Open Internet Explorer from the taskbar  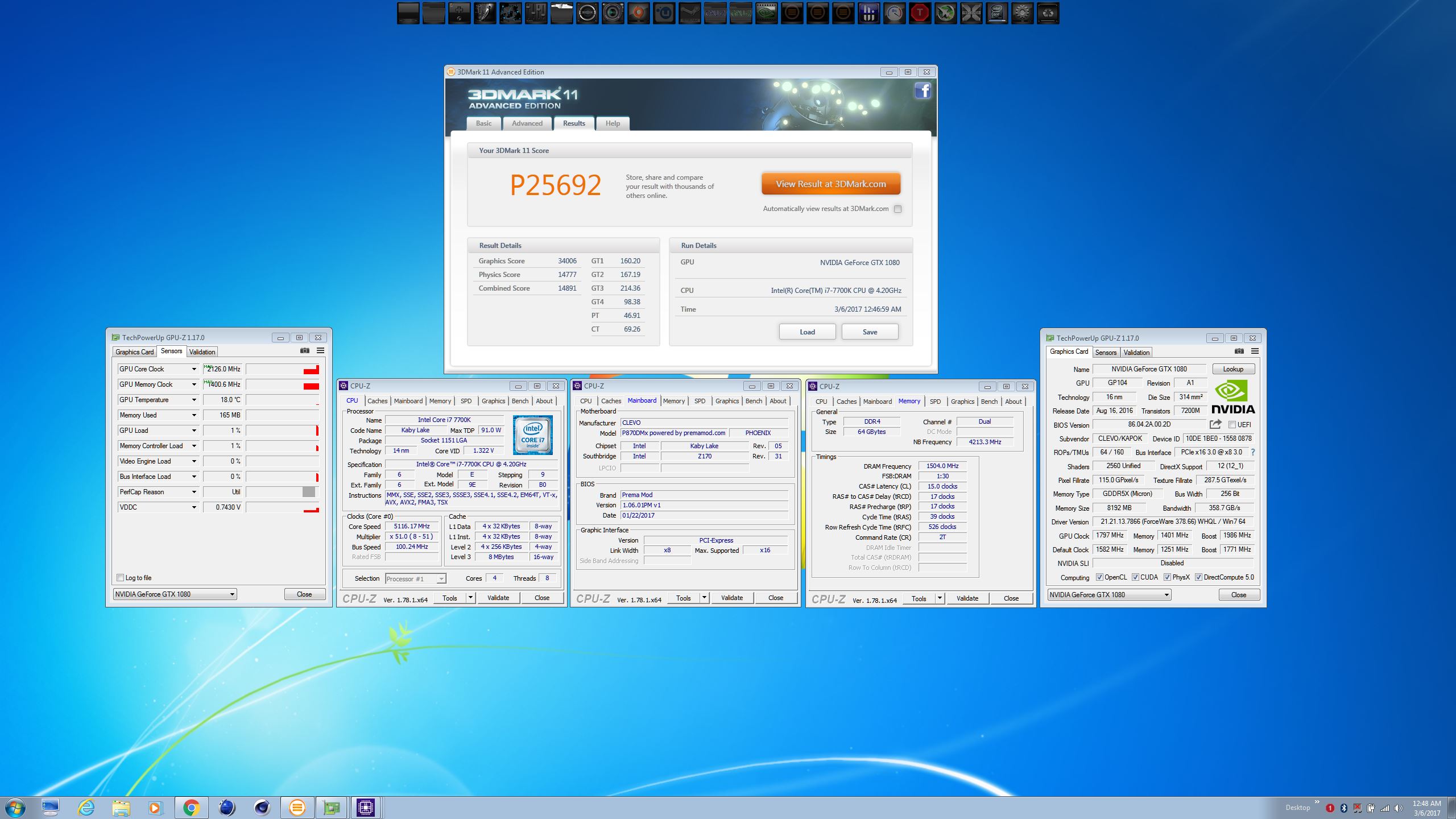coord(86,807)
